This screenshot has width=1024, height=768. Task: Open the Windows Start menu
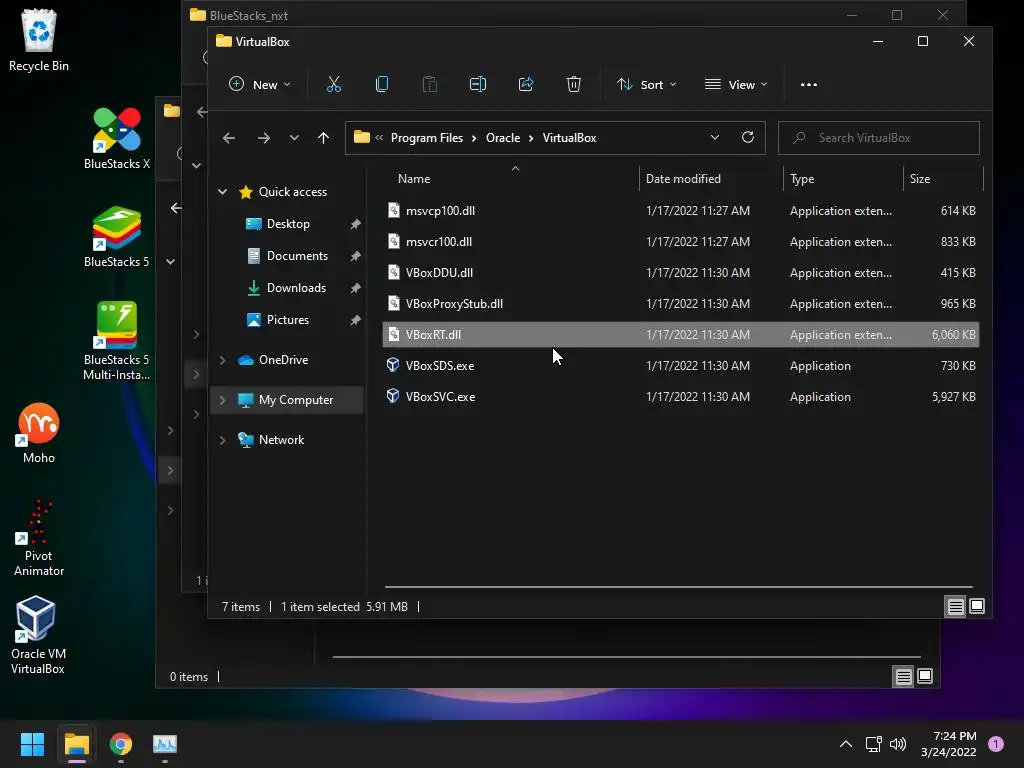tap(32, 744)
